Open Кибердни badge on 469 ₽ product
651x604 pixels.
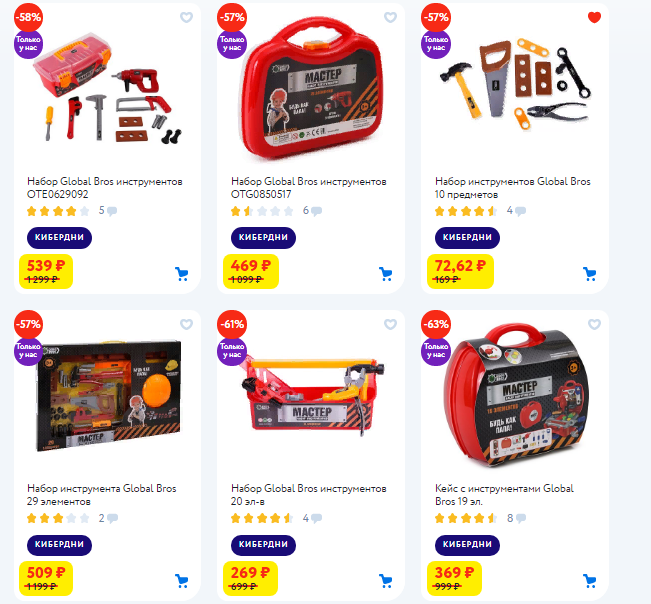point(263,237)
